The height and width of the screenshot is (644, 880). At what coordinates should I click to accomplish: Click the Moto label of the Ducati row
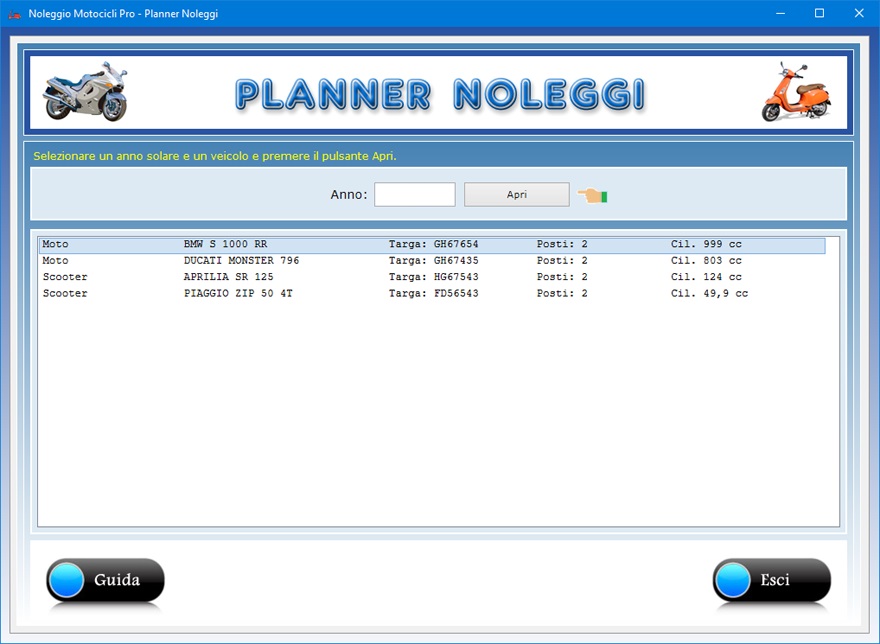coord(56,261)
